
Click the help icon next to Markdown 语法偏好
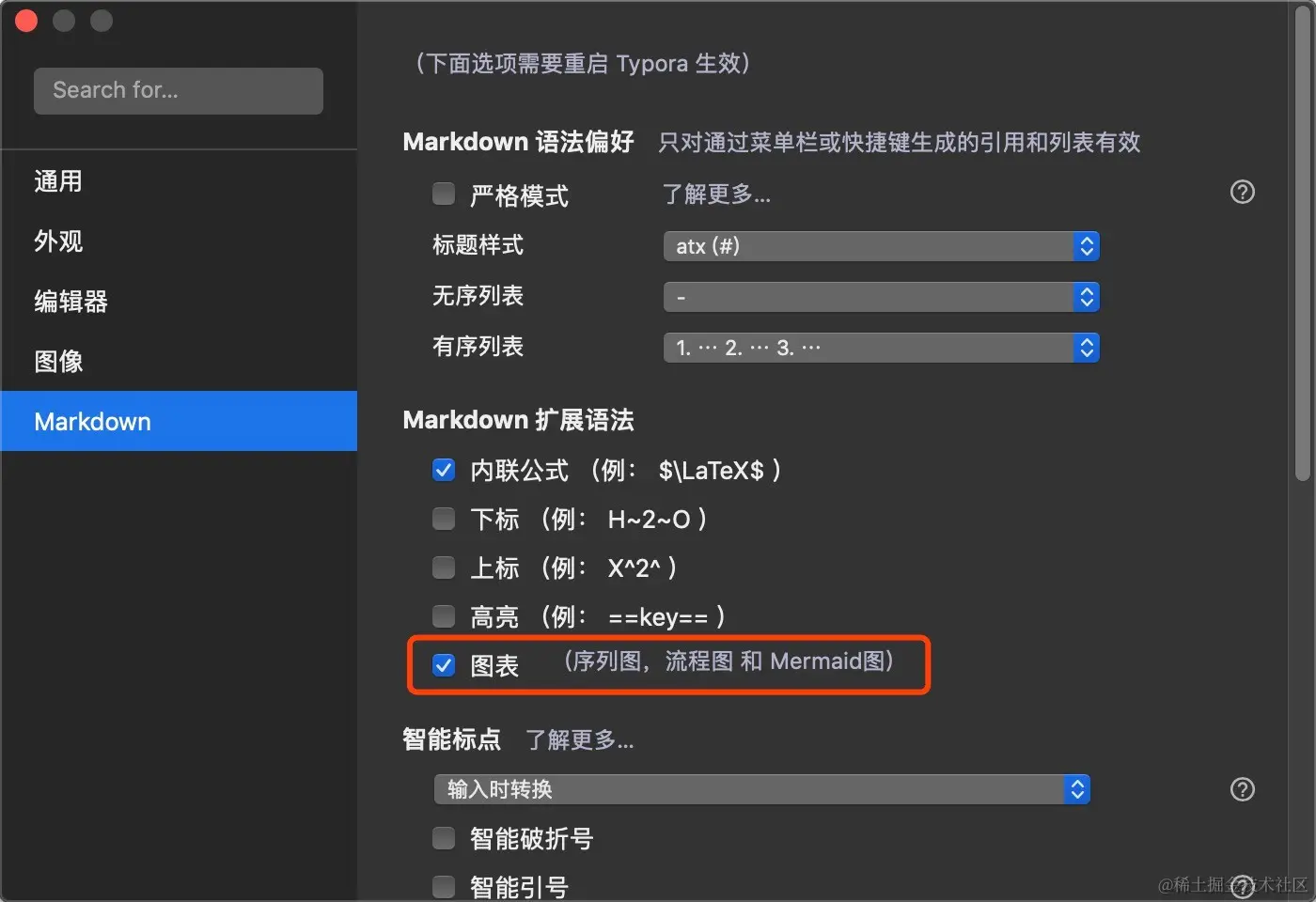click(1243, 192)
